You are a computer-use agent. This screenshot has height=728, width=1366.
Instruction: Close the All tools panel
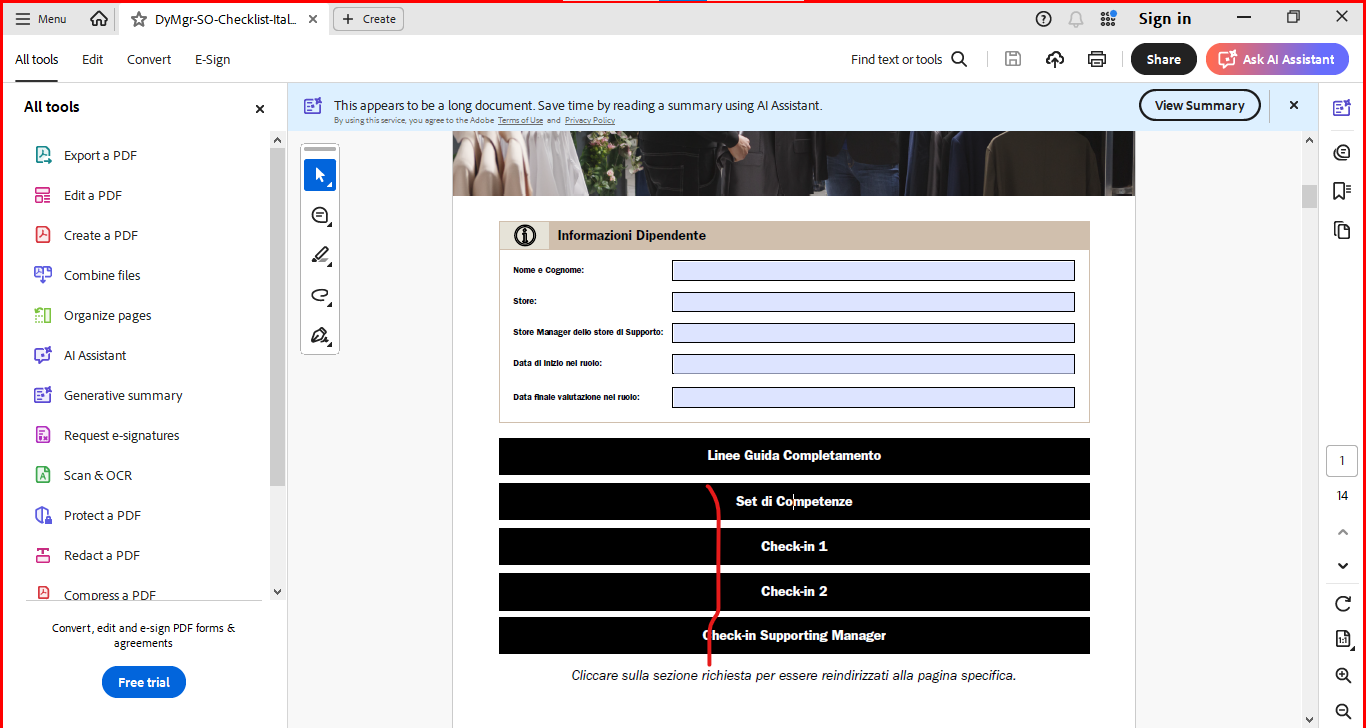(260, 108)
